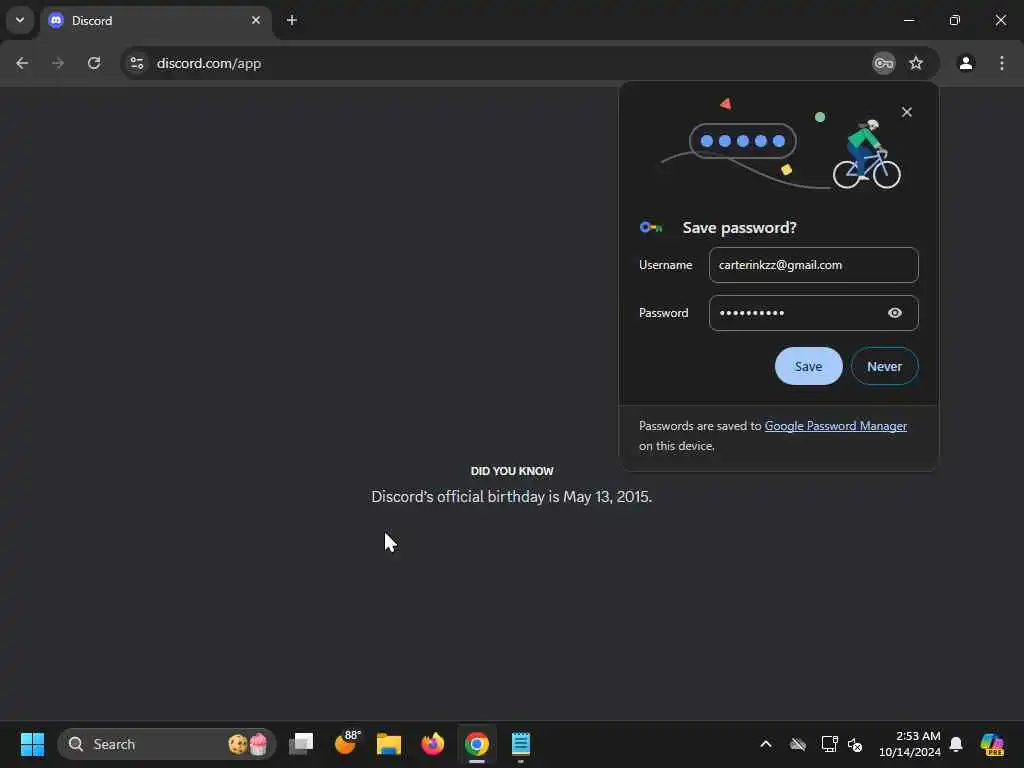Click the Password field in popup
This screenshot has height=768, width=1024.
pyautogui.click(x=814, y=313)
